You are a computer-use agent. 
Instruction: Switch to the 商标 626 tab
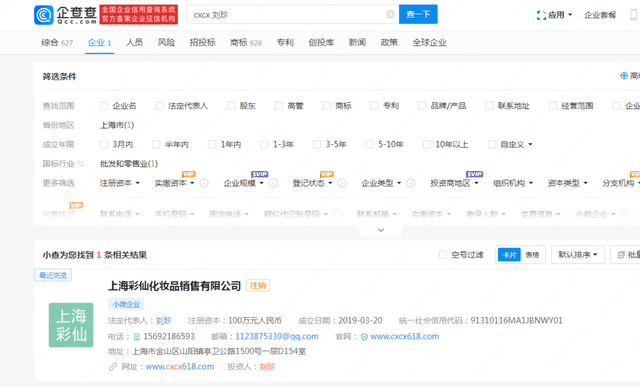[x=246, y=42]
